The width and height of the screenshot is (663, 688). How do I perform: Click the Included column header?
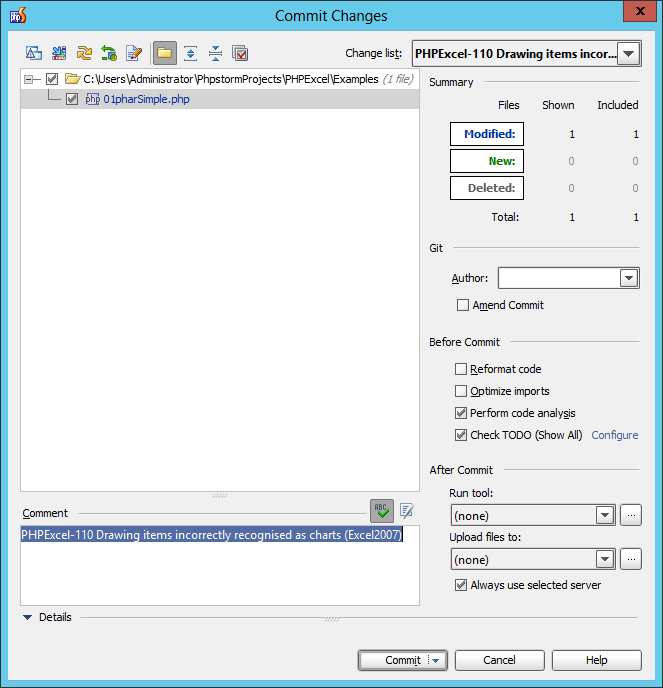click(x=617, y=105)
